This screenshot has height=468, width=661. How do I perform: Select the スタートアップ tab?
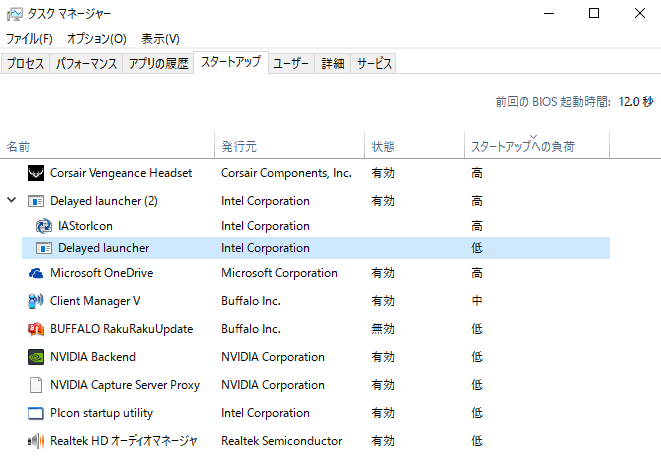[231, 62]
